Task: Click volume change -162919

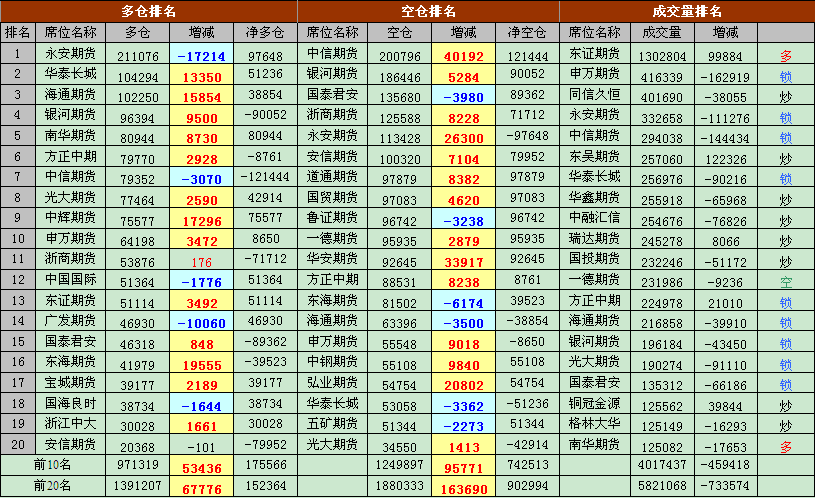Action: point(726,77)
